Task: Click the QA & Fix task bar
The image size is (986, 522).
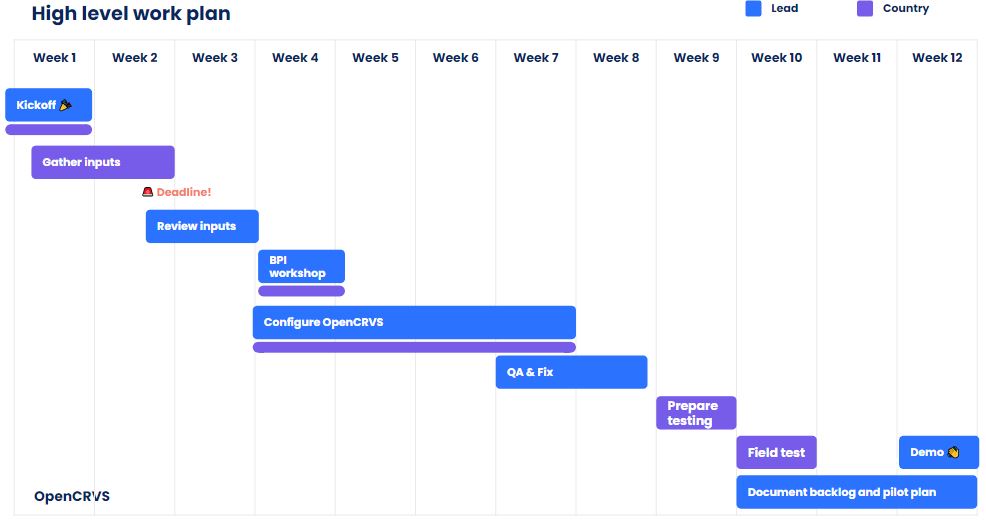Action: pos(571,372)
